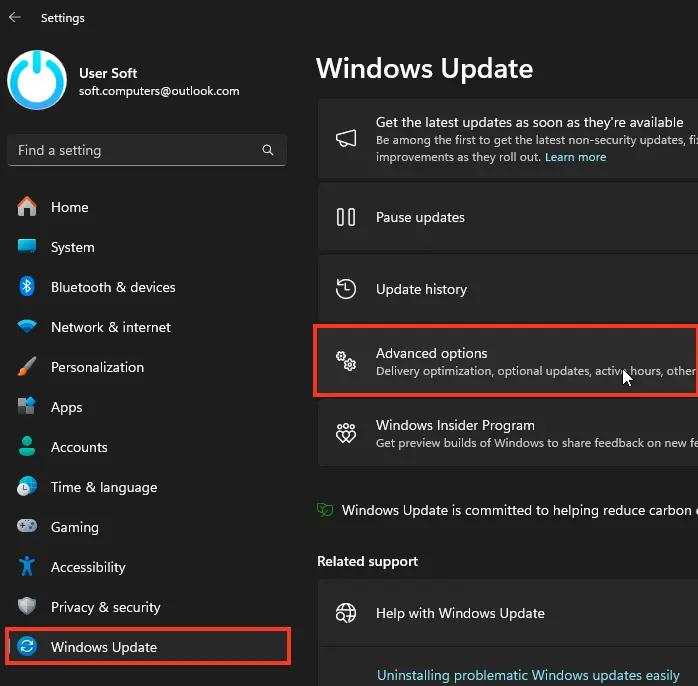The width and height of the screenshot is (698, 686).
Task: Click the Apps icon in sidebar
Action: tap(27, 407)
